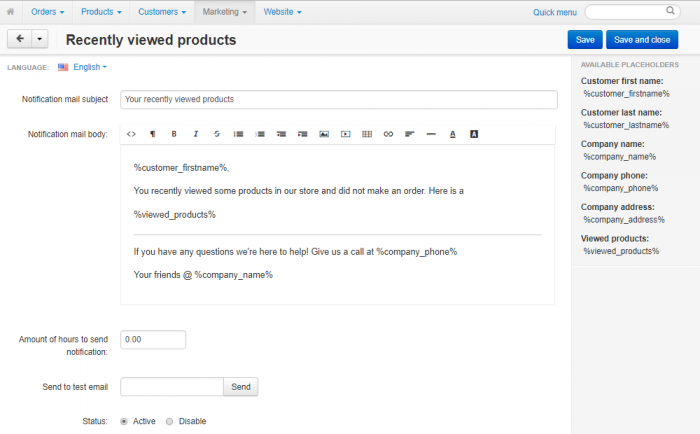Click %viewed_products% line in mail body
The image size is (700, 434).
point(175,215)
